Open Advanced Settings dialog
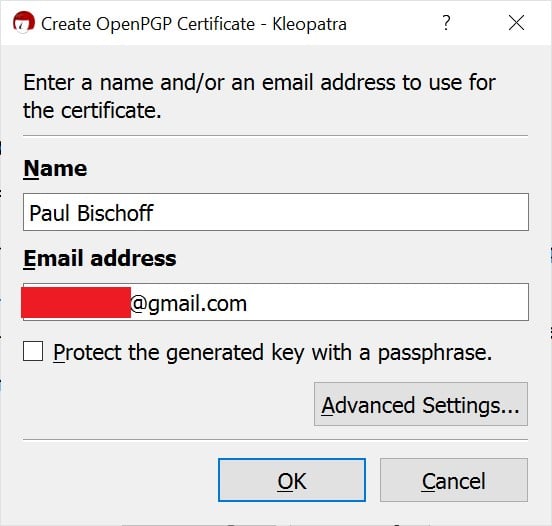The height and width of the screenshot is (526, 552). (421, 404)
